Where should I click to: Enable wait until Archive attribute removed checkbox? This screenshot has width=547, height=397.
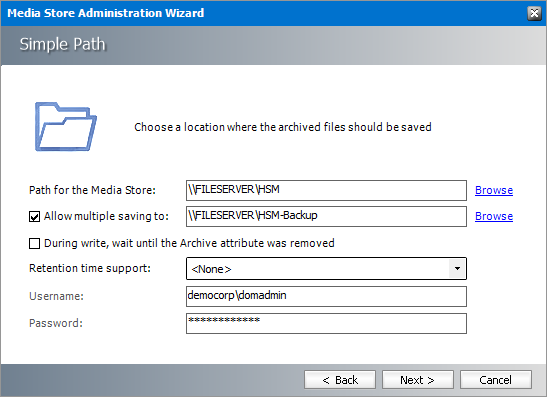point(34,243)
